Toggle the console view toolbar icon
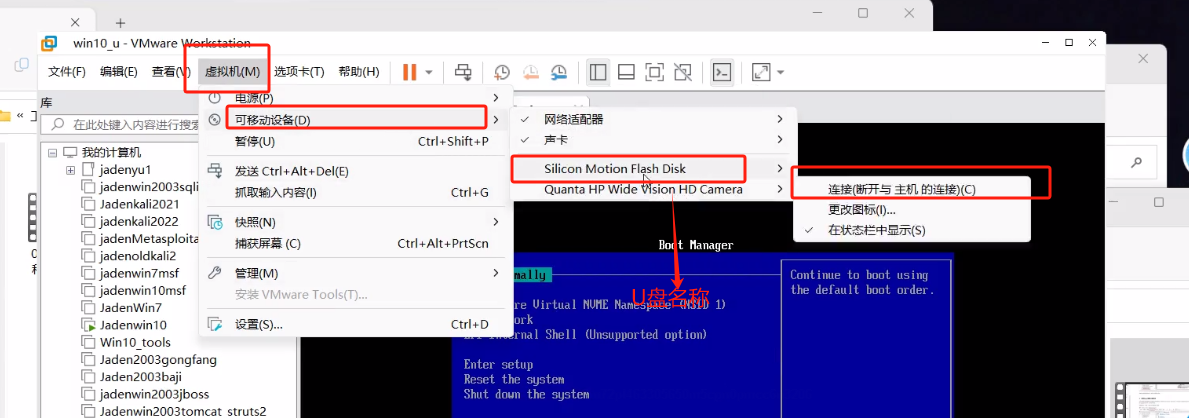Screen dimensions: 1189x418 pos(722,72)
